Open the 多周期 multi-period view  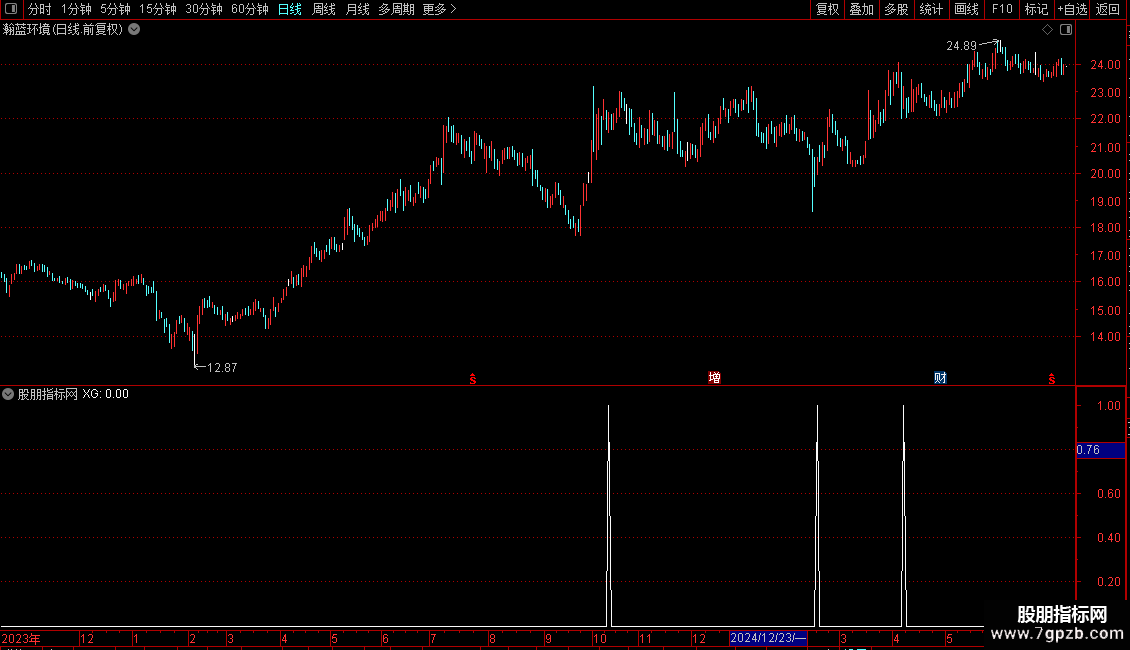396,9
